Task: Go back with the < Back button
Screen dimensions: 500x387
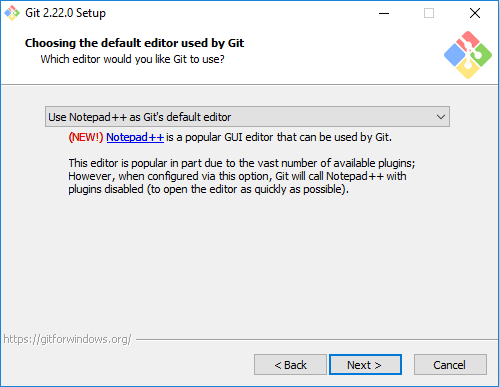Action: [290, 365]
